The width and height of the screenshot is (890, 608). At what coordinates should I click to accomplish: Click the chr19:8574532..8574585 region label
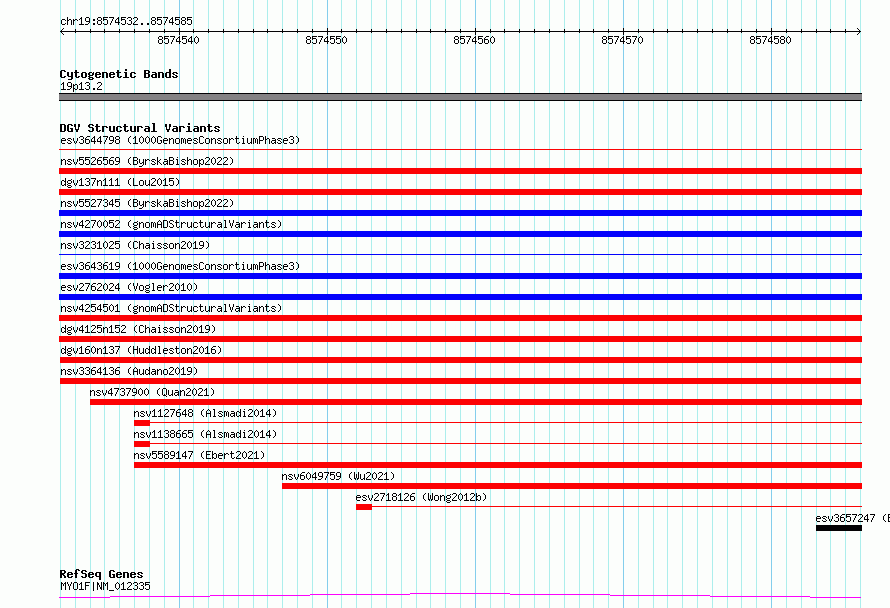coord(126,21)
